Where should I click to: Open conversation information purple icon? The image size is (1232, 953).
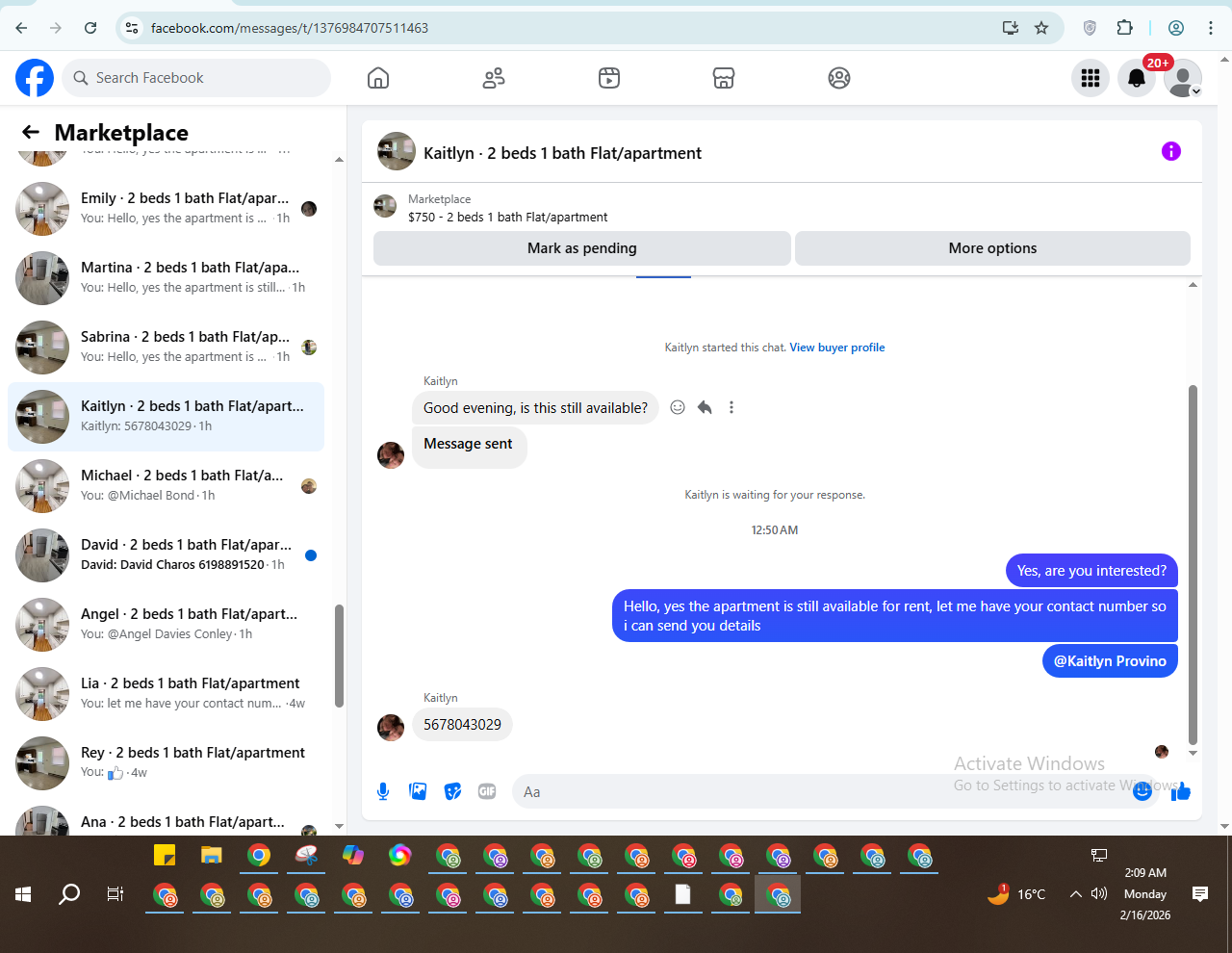coord(1171,151)
